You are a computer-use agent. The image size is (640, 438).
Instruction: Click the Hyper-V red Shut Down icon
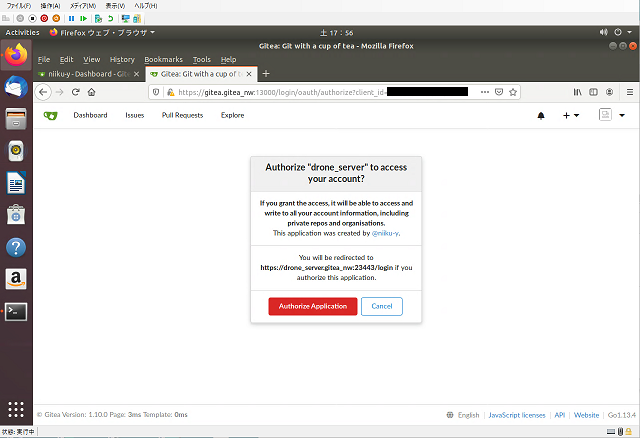[x=44, y=18]
